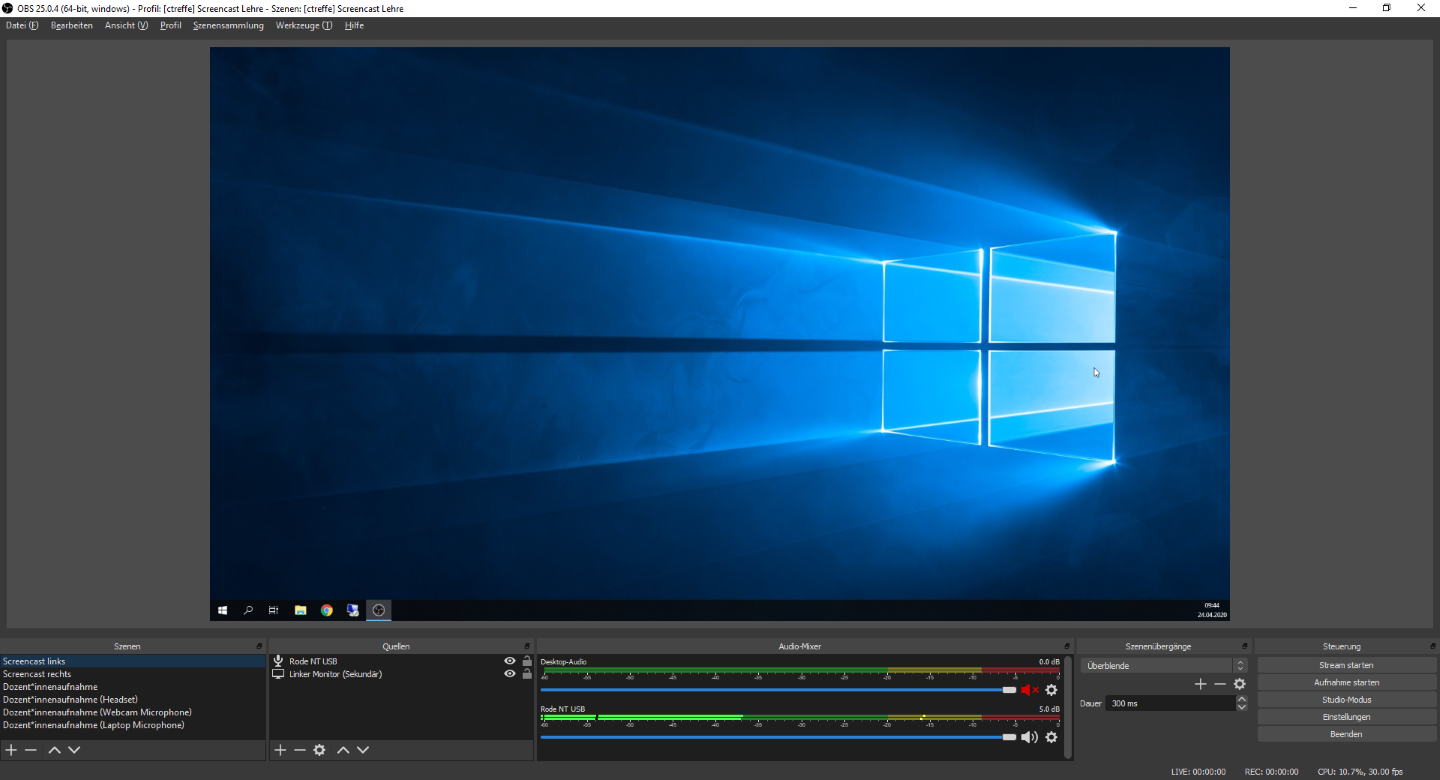
Task: Open transition properties with the Szenenübergänge gear
Action: tap(1240, 684)
